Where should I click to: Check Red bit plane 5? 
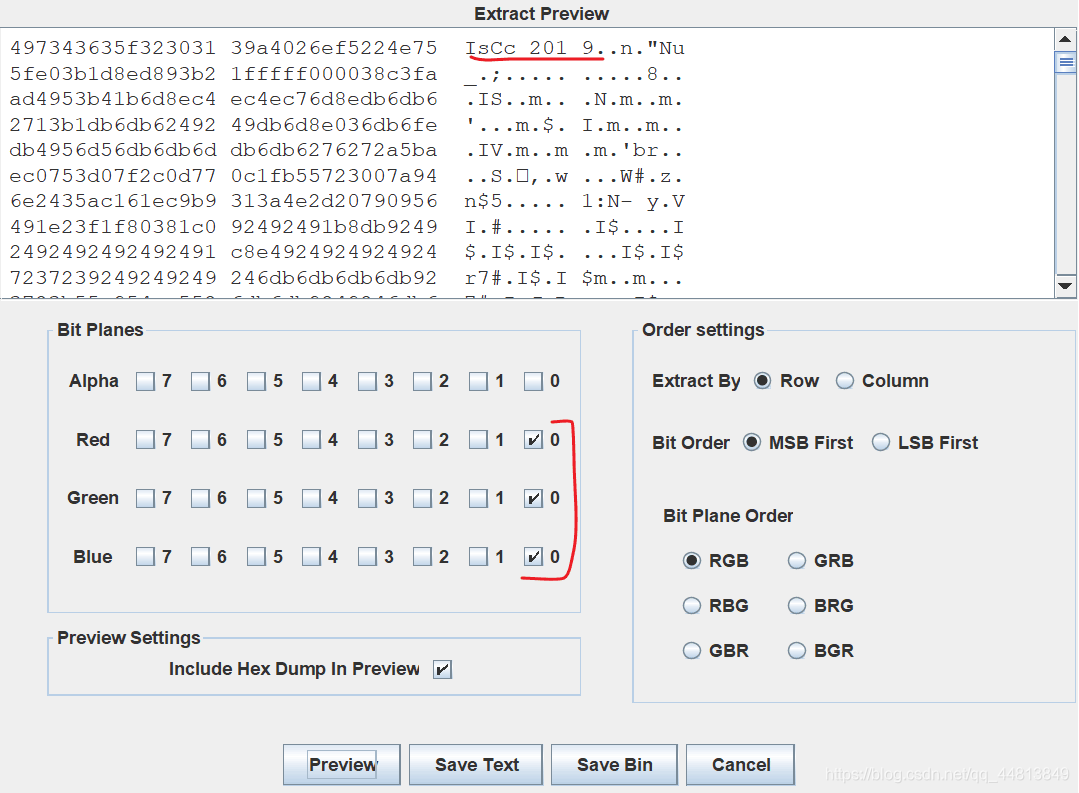[x=256, y=440]
